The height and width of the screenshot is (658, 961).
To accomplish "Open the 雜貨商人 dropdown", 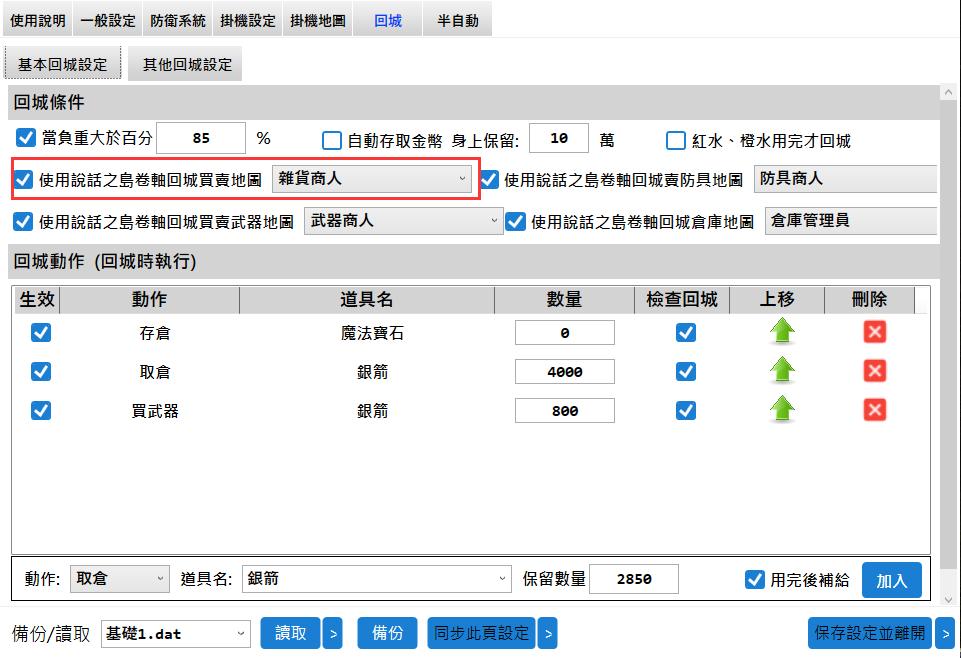I will tap(371, 179).
